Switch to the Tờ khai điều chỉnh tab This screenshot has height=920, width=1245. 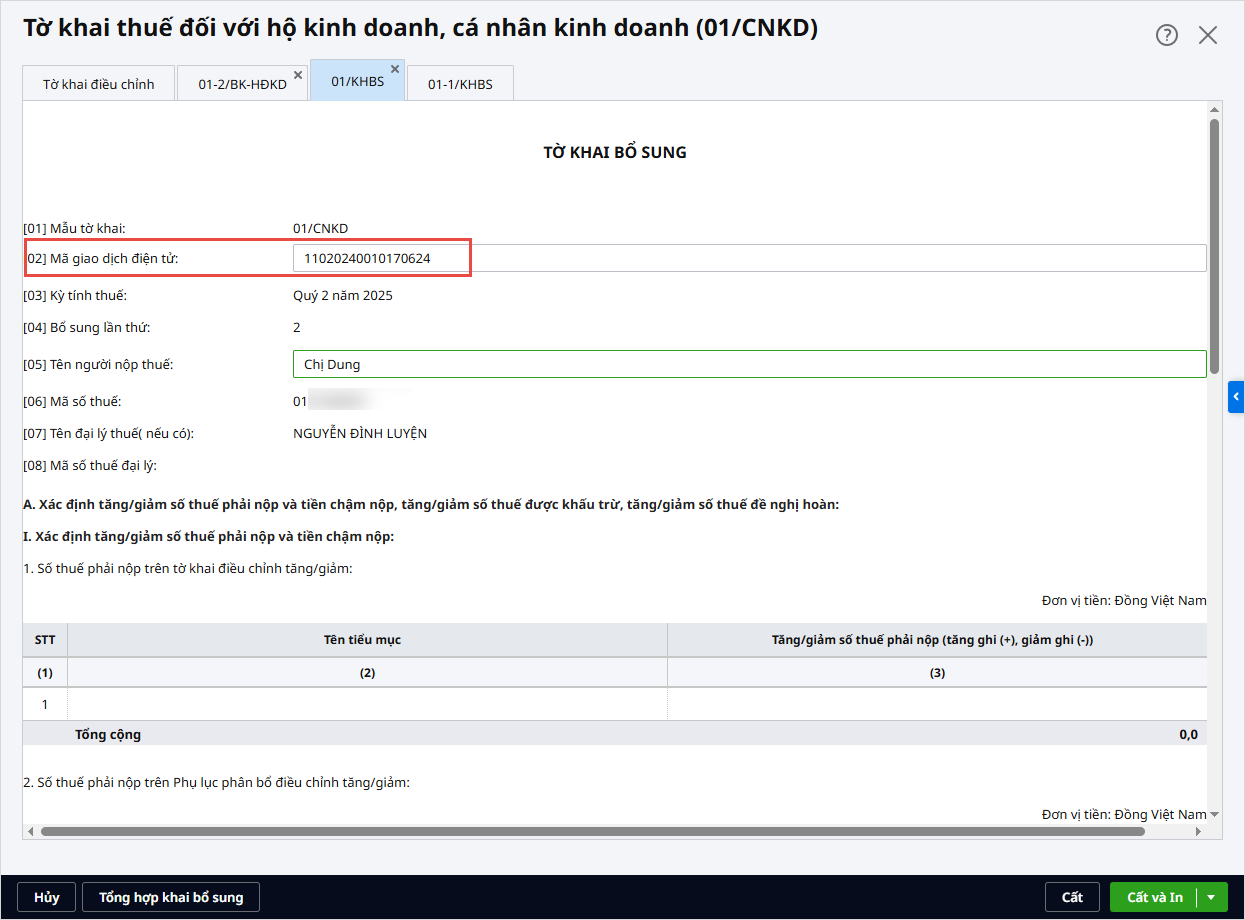[x=98, y=84]
